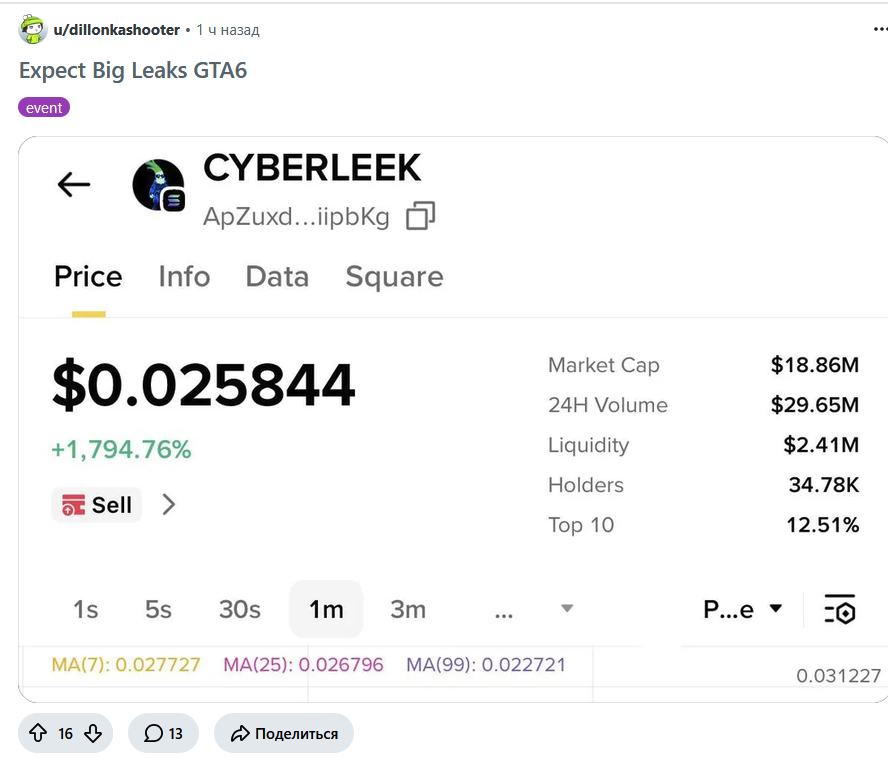888x759 pixels.
Task: Copy the ApZuxd...iipbKg contract address
Action: click(421, 216)
